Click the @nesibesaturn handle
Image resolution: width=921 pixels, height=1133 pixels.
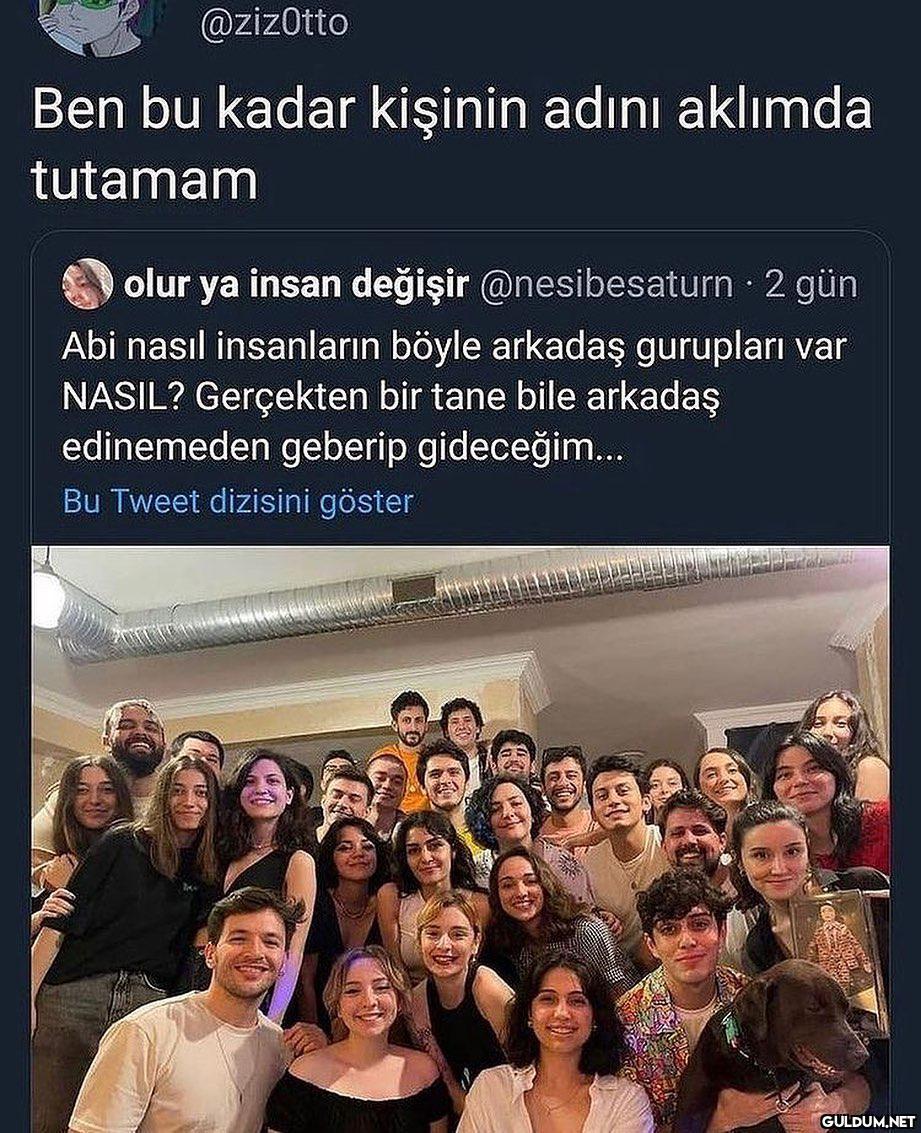pos(605,285)
